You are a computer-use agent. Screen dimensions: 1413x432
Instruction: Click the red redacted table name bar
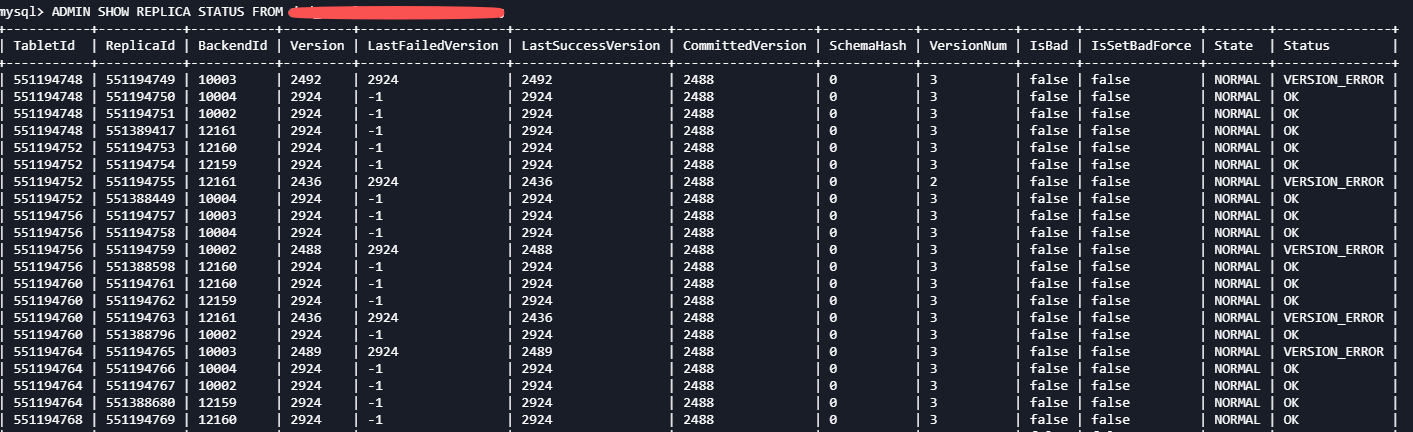coord(395,12)
